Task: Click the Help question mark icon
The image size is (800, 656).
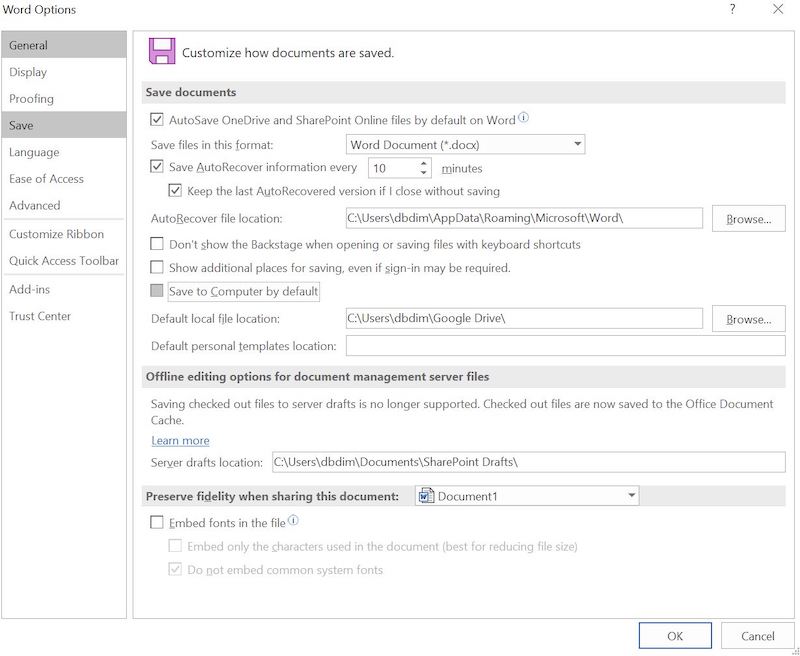Action: click(x=733, y=9)
